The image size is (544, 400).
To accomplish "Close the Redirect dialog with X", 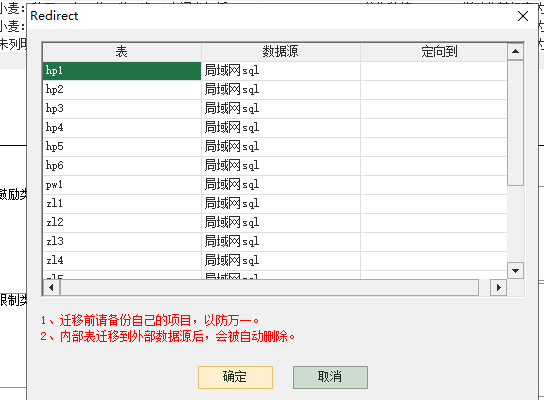I will pyautogui.click(x=523, y=16).
